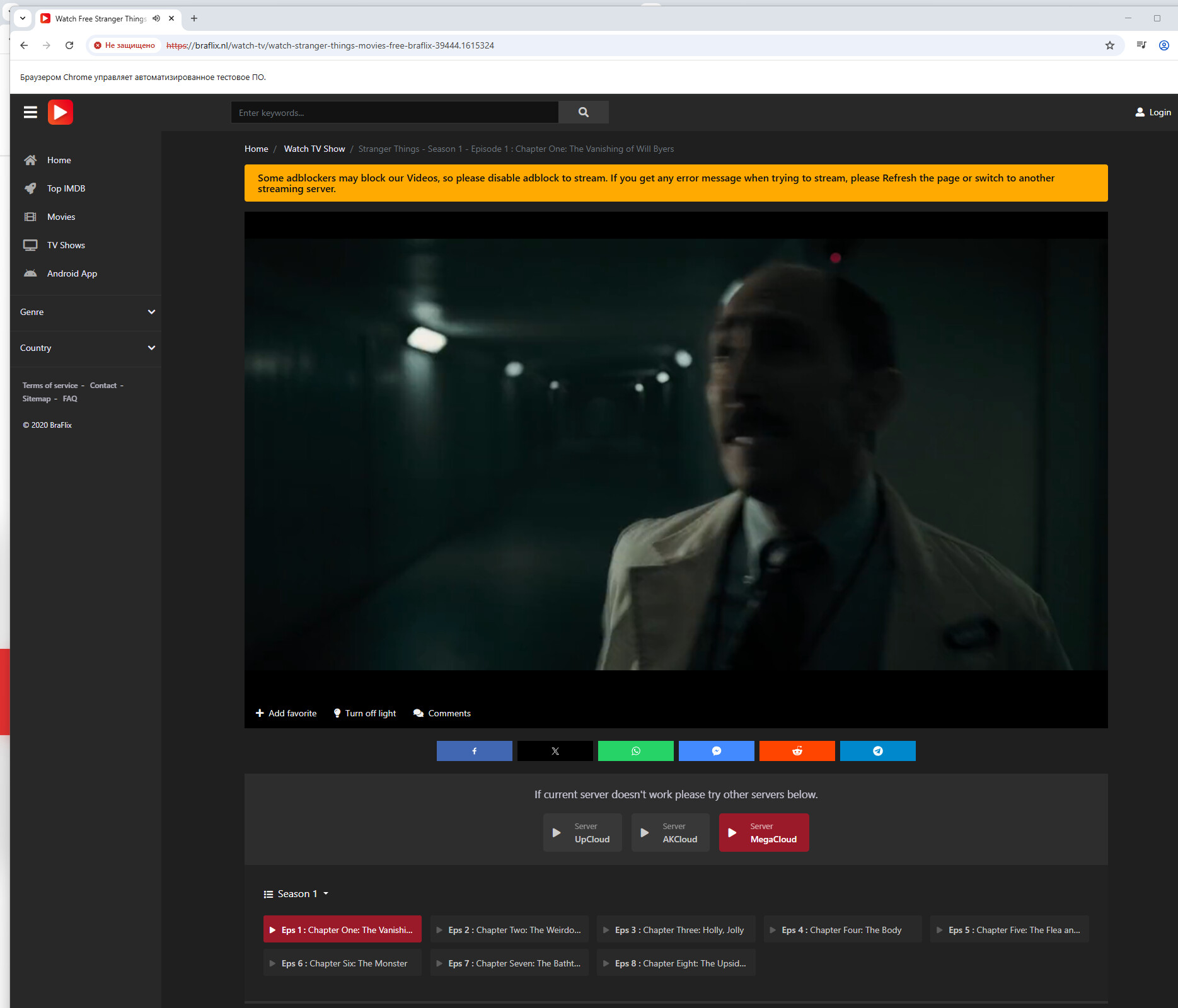Mute the tab audio speaker icon
The image size is (1178, 1008).
click(156, 18)
